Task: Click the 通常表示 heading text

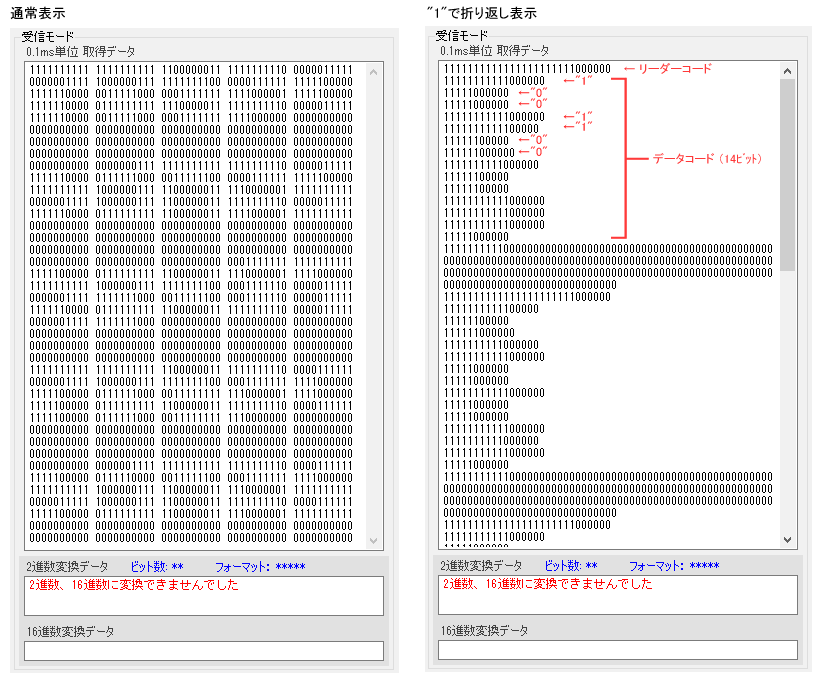Action: tap(38, 13)
